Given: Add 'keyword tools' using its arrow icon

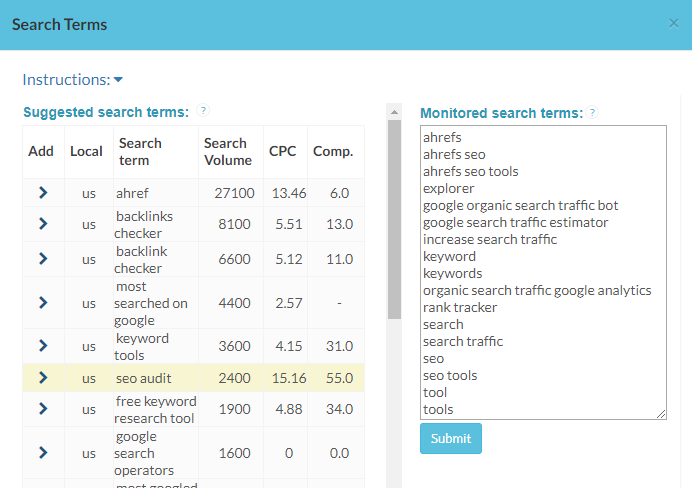Looking at the screenshot, I should [43, 346].
